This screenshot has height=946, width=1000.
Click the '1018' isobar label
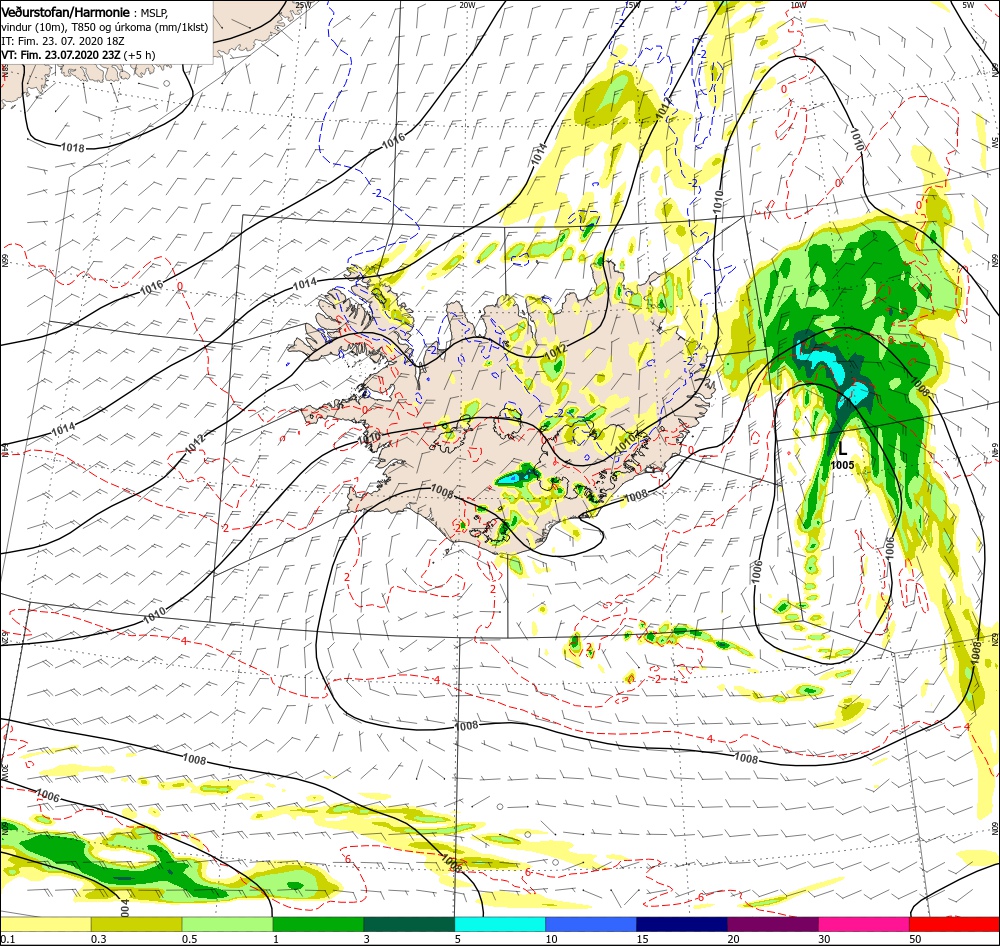coord(73,147)
